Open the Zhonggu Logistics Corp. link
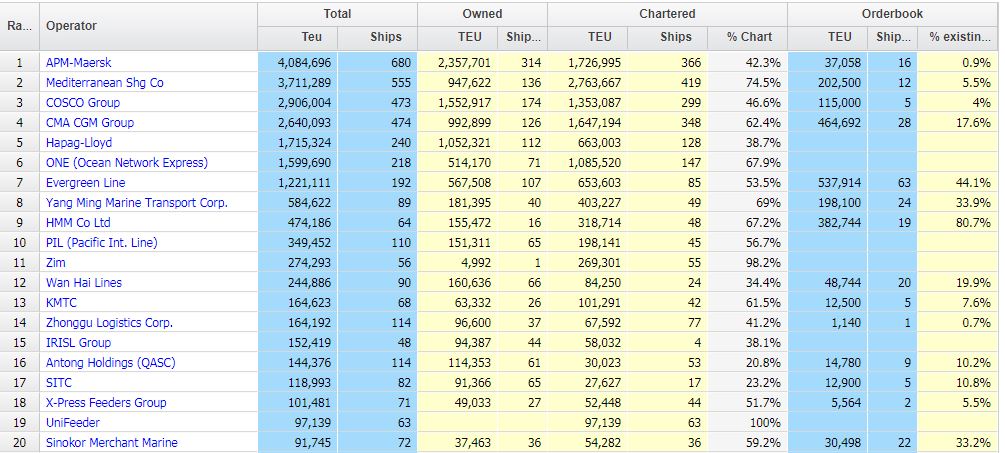Image resolution: width=1005 pixels, height=453 pixels. click(x=109, y=322)
